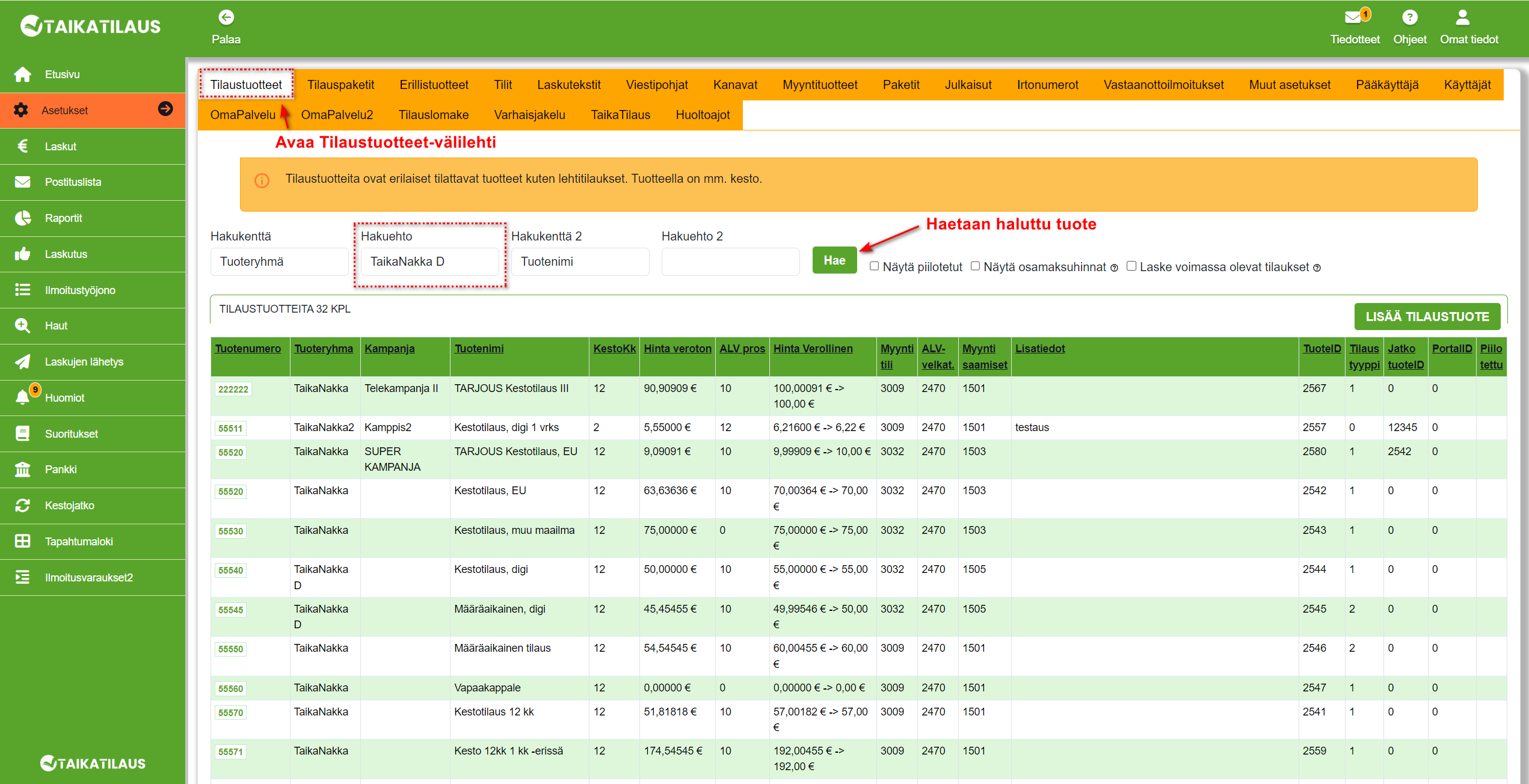Screen dimensions: 1529x784
Task: Click the Ilmoitustyöjono list icon
Action: [23, 290]
